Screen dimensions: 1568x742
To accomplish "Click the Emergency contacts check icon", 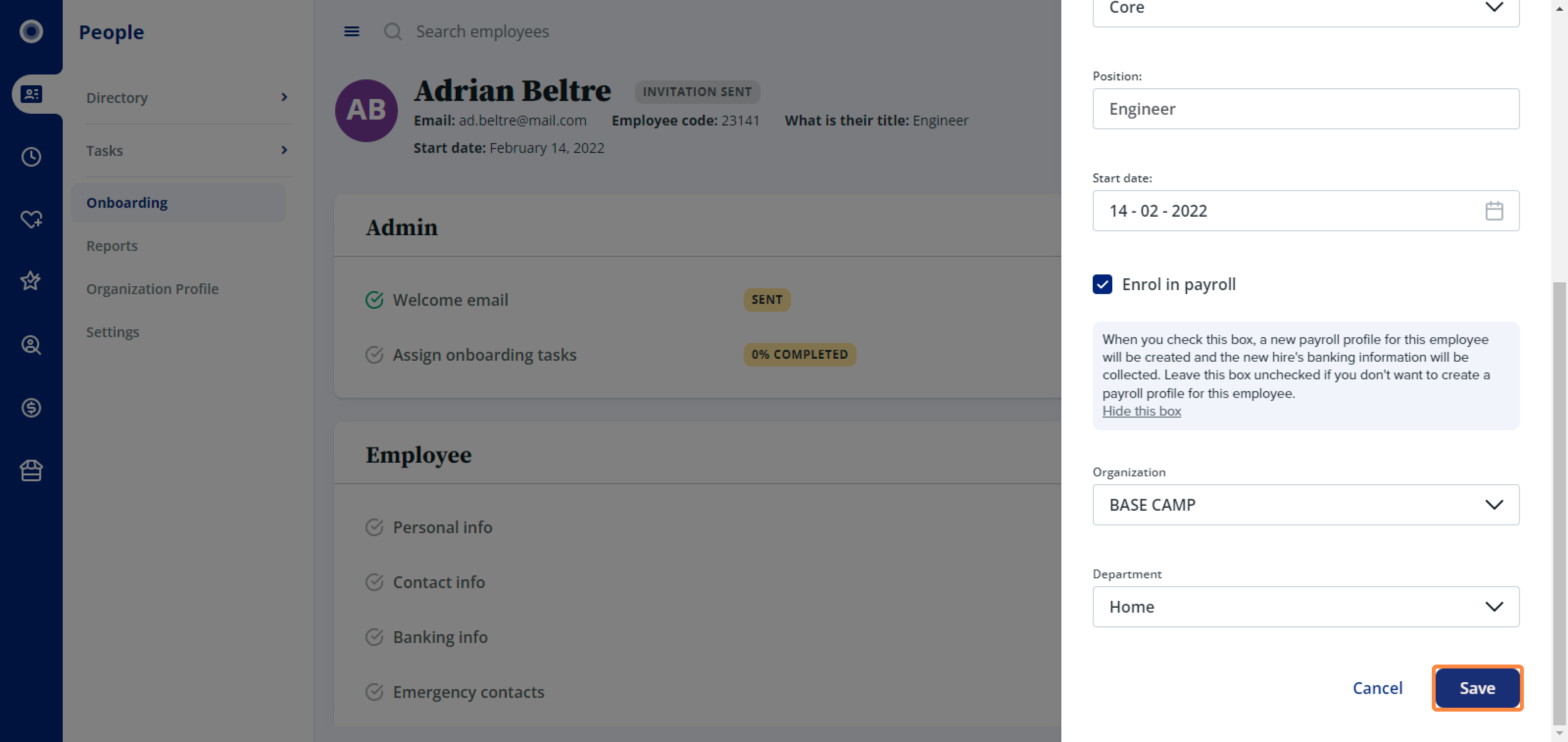I will coord(374,692).
